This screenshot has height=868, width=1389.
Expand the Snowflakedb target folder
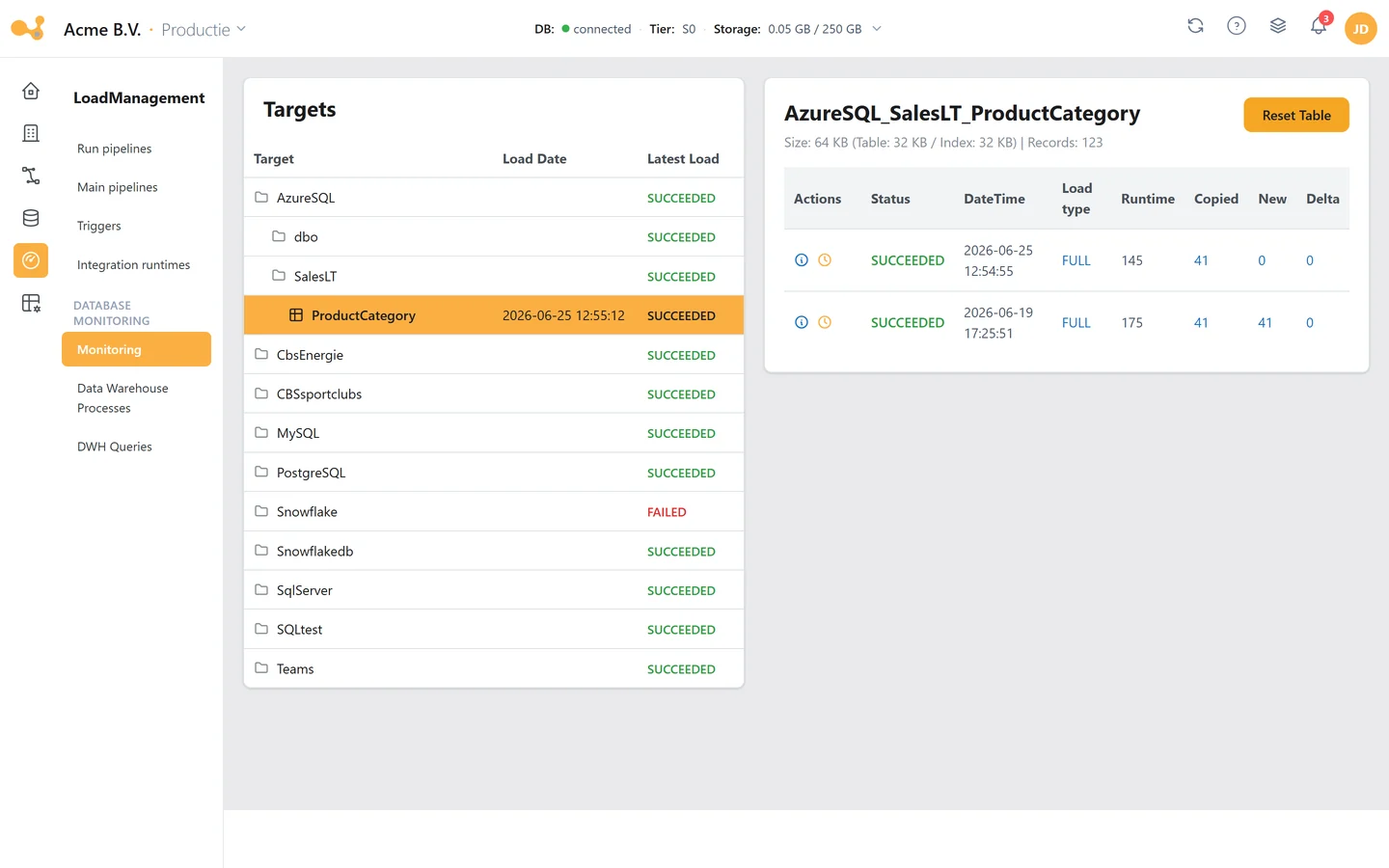[x=494, y=552]
